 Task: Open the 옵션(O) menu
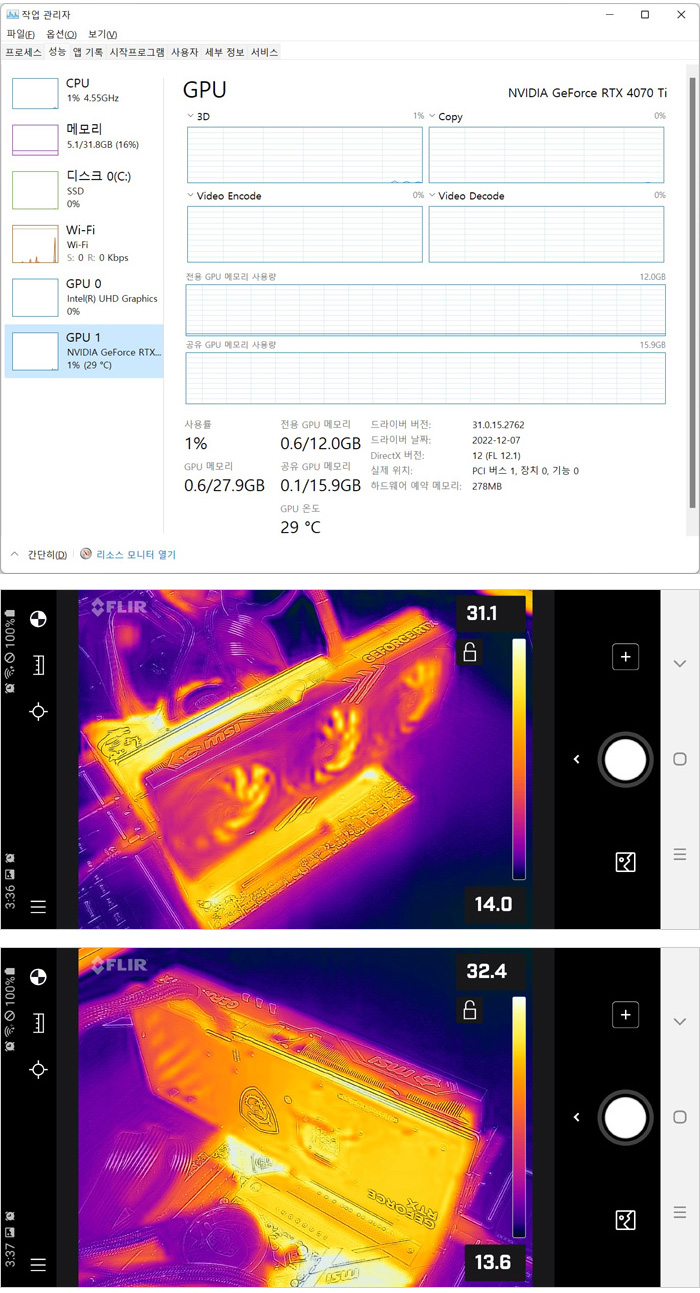click(61, 34)
